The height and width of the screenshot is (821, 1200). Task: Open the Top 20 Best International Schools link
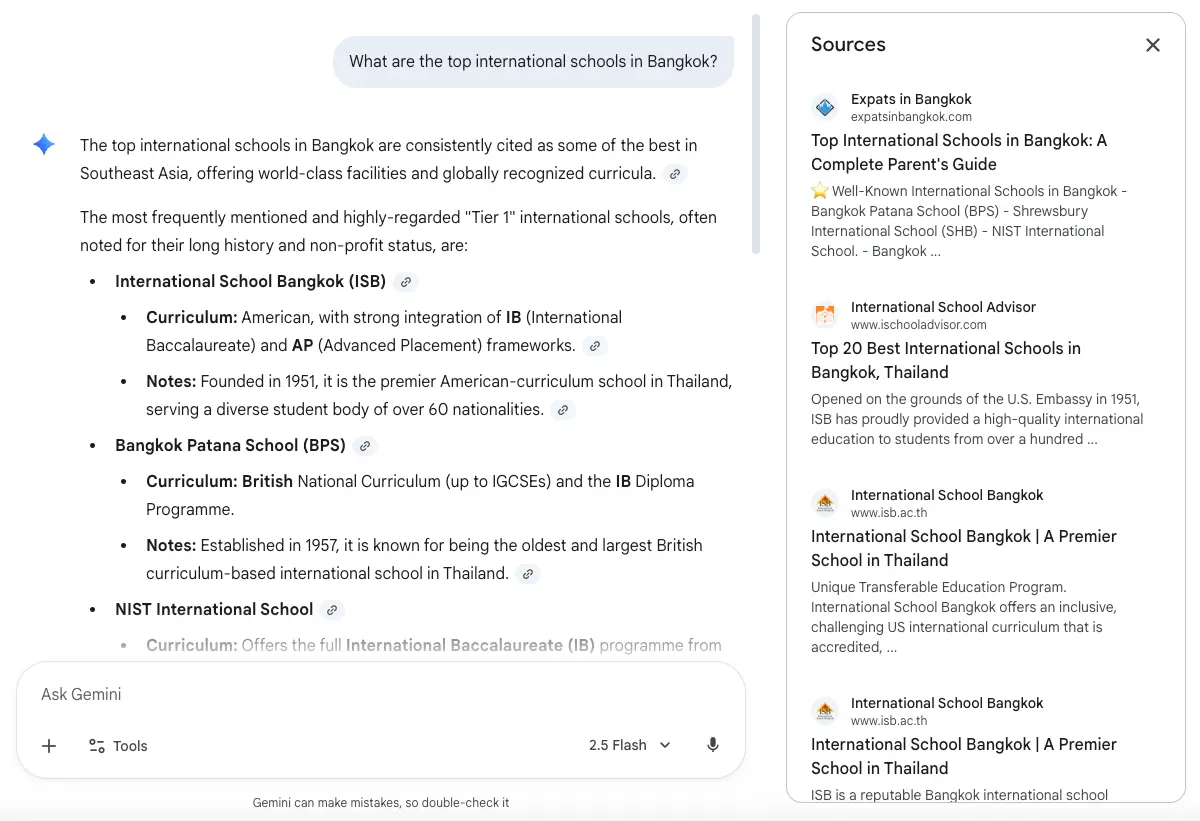(945, 360)
